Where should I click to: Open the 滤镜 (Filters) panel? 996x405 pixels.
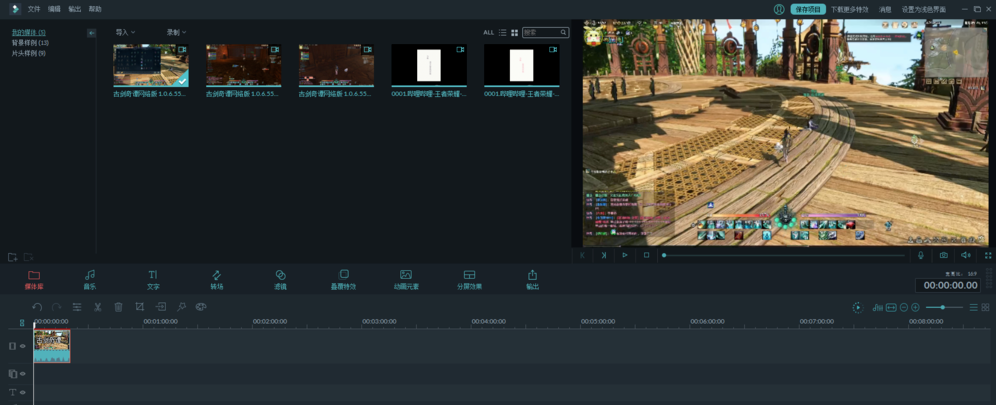point(280,279)
